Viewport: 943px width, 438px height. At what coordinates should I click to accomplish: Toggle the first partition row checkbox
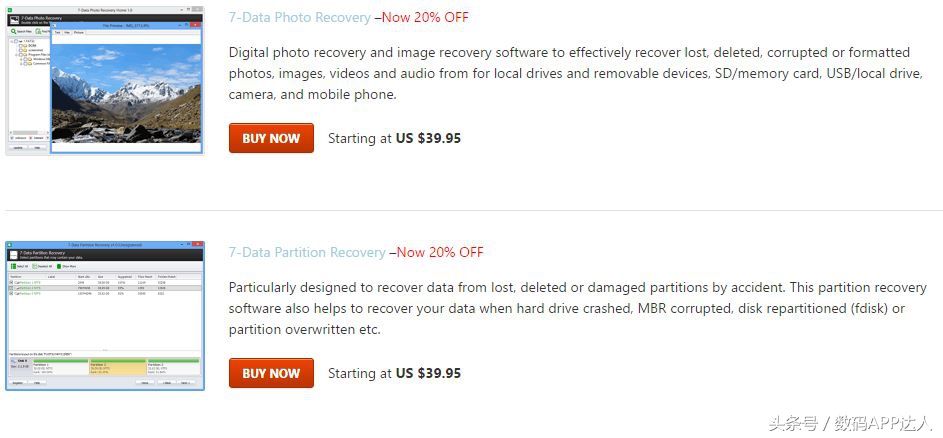10,283
